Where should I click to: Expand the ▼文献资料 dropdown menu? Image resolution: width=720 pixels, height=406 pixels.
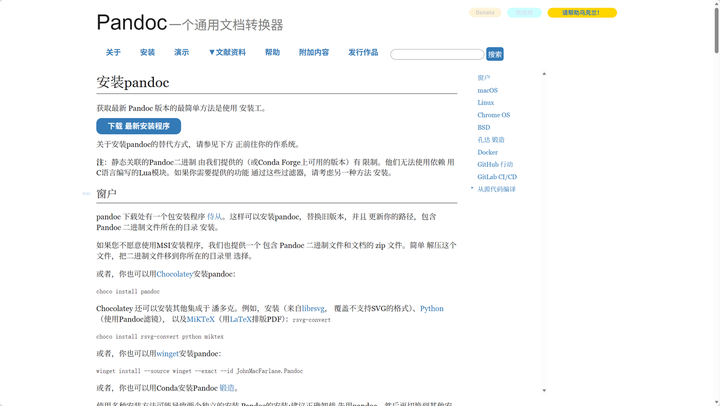pyautogui.click(x=227, y=52)
